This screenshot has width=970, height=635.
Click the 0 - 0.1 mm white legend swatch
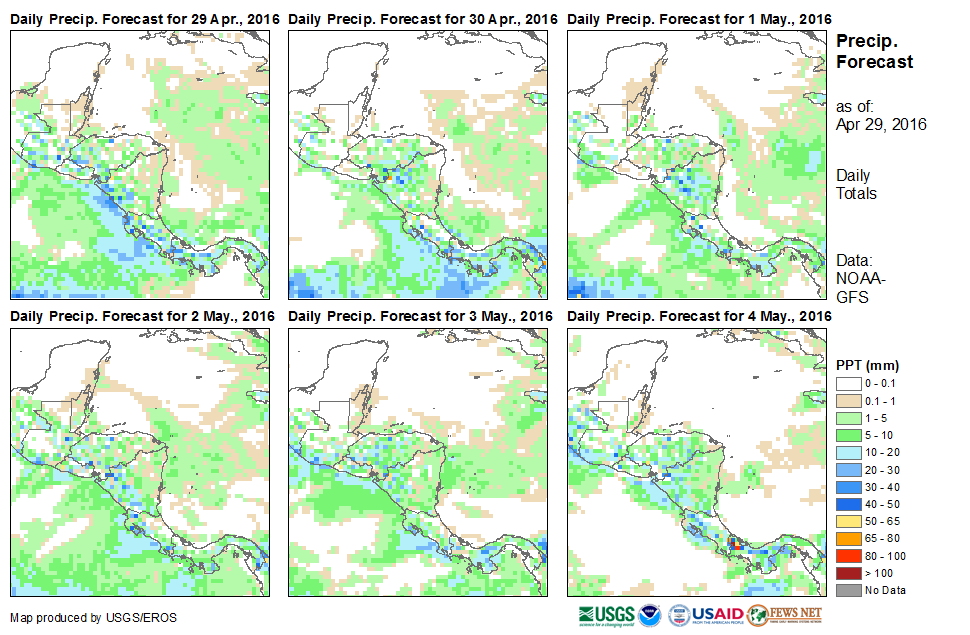pyautogui.click(x=848, y=383)
